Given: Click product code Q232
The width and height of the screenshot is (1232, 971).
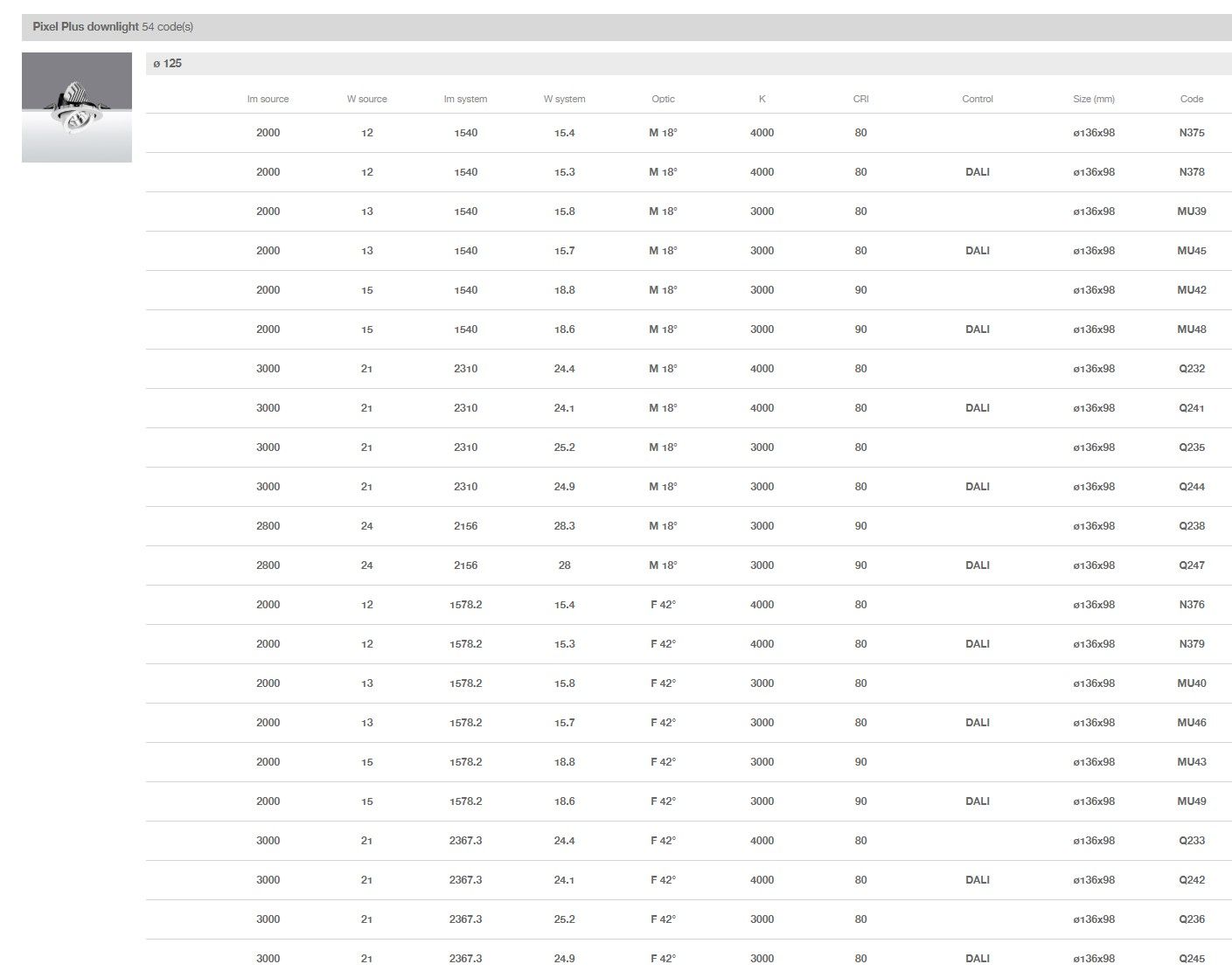Looking at the screenshot, I should pyautogui.click(x=1191, y=369).
